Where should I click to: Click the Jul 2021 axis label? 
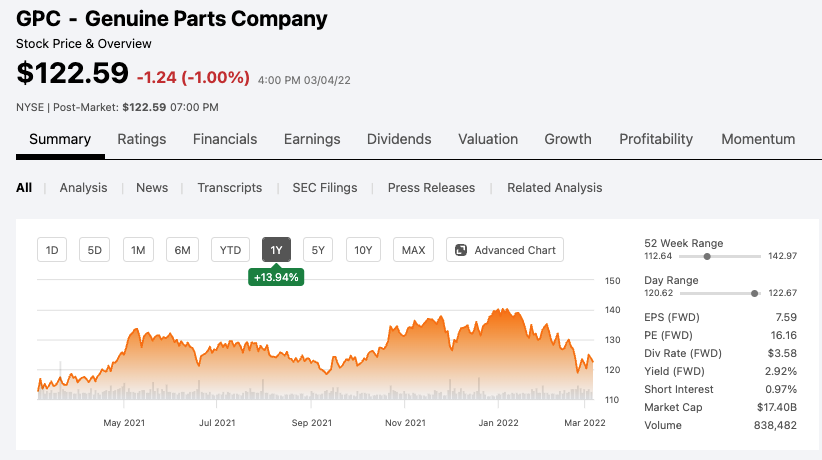coord(217,423)
